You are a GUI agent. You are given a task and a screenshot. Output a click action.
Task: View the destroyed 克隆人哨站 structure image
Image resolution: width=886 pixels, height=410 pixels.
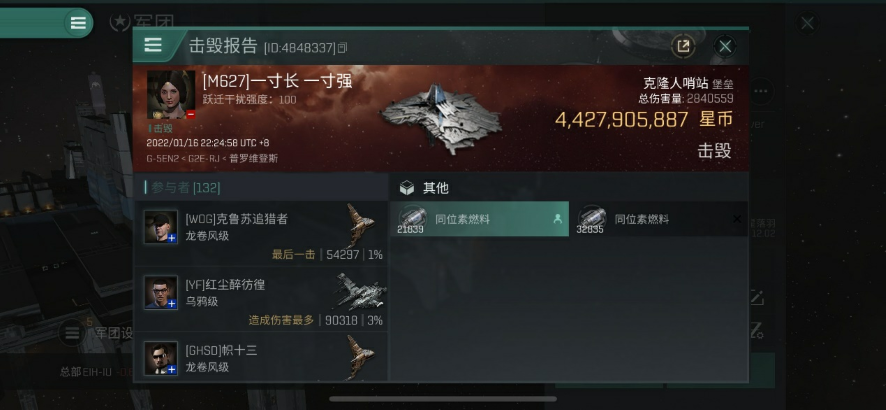point(441,119)
